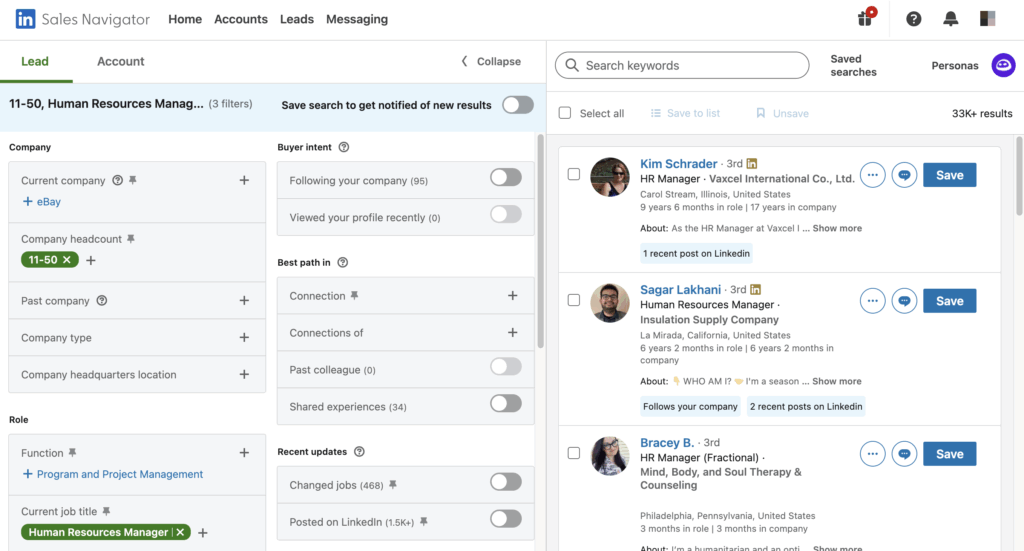Click the pin icon beside Posted on LinkedIn
The width and height of the screenshot is (1024, 551).
[x=424, y=522]
